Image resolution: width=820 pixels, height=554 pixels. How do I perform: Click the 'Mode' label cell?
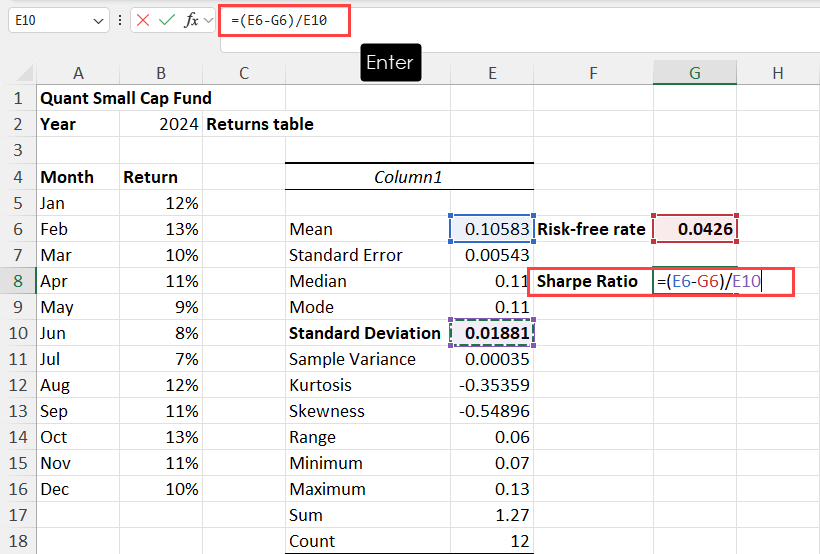(368, 307)
